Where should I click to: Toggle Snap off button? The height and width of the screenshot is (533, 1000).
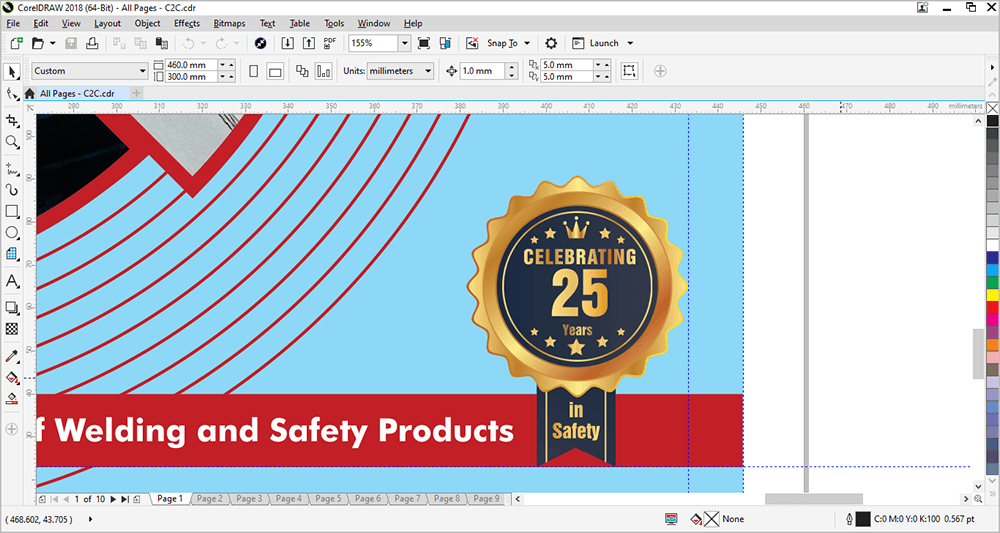(x=473, y=43)
